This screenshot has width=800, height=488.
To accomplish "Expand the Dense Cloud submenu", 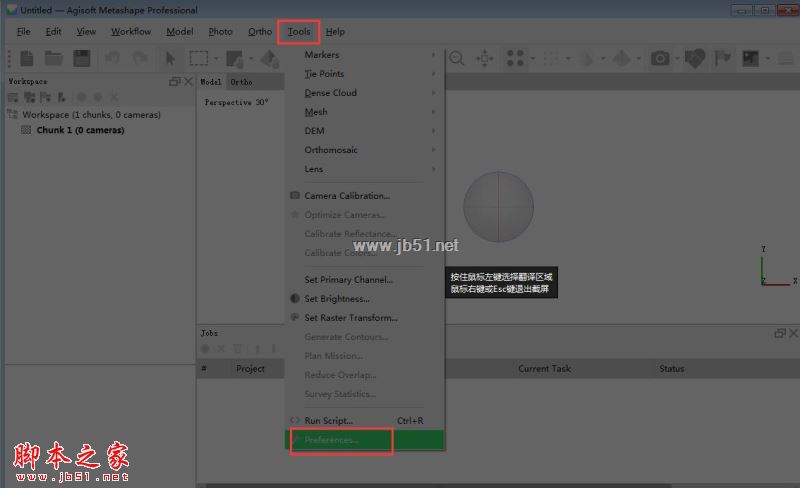I will point(364,93).
